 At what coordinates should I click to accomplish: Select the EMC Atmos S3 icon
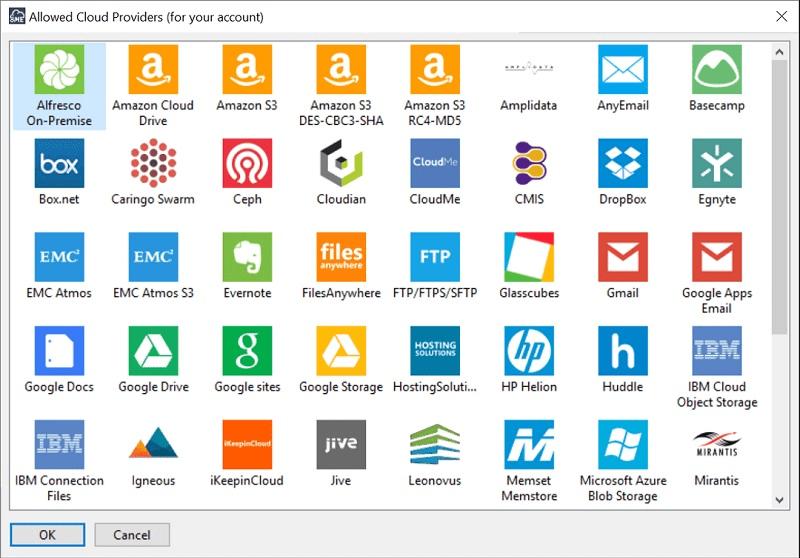pos(153,257)
